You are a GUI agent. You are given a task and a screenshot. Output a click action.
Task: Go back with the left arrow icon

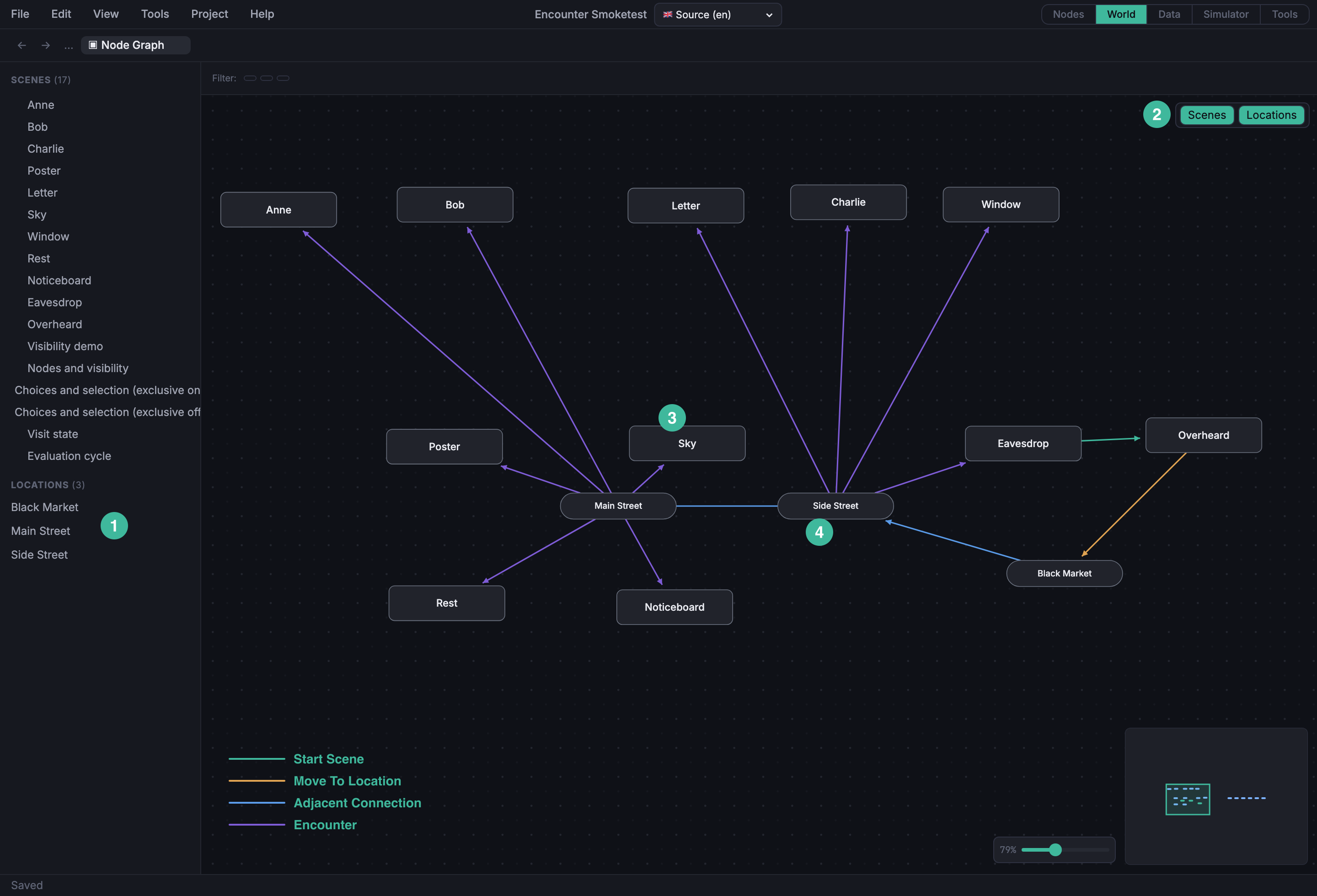[22, 45]
